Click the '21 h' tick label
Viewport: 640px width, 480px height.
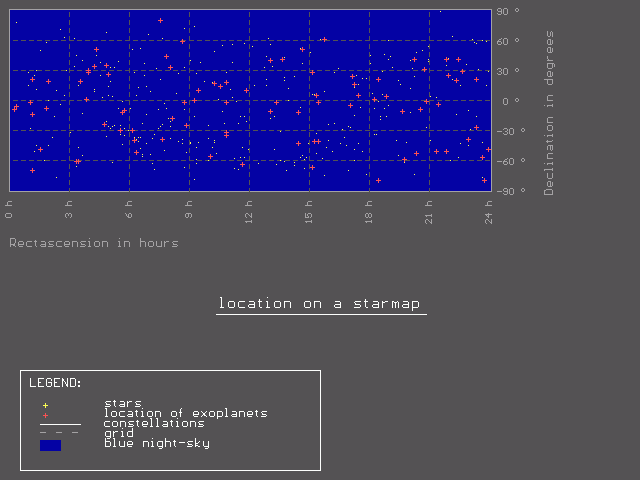tap(429, 212)
